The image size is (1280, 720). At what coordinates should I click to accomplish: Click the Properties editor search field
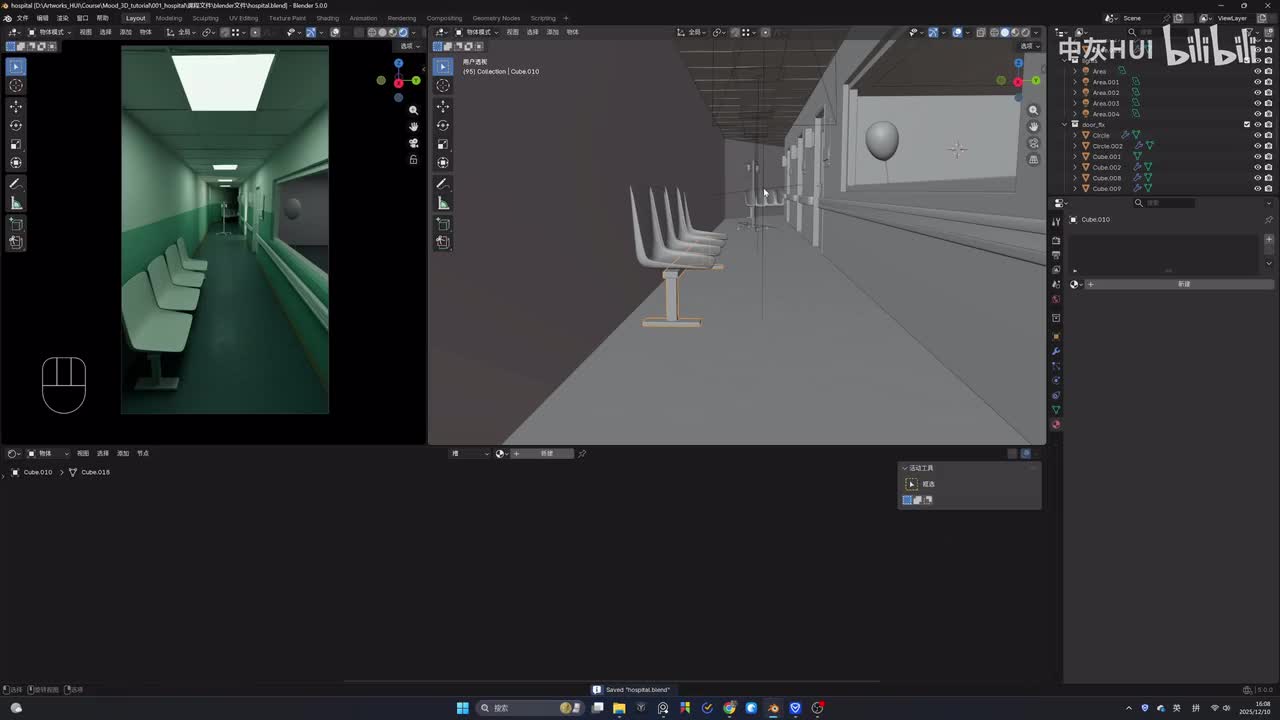pos(1165,203)
